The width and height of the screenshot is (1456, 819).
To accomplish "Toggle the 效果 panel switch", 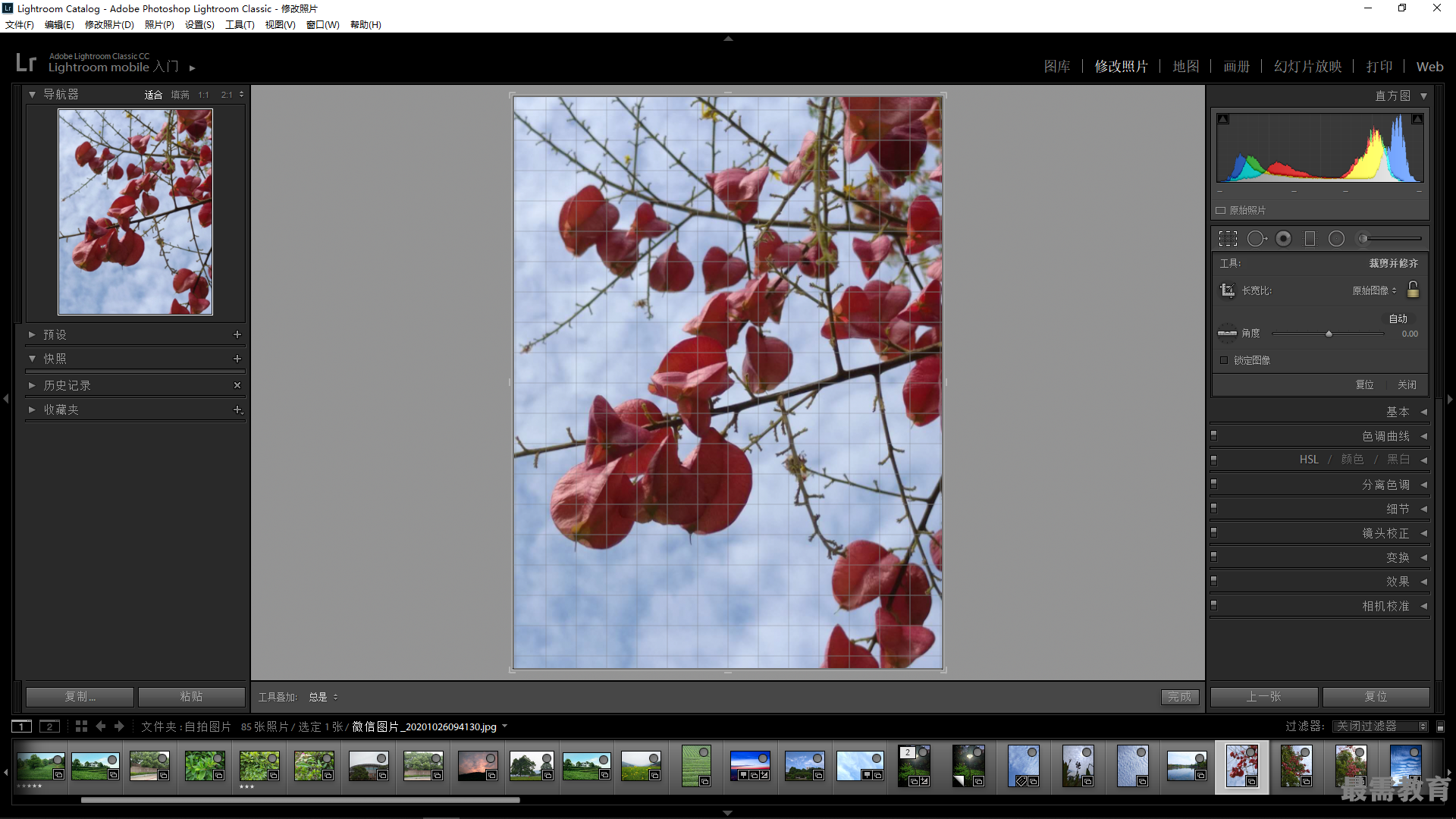I will 1214,581.
